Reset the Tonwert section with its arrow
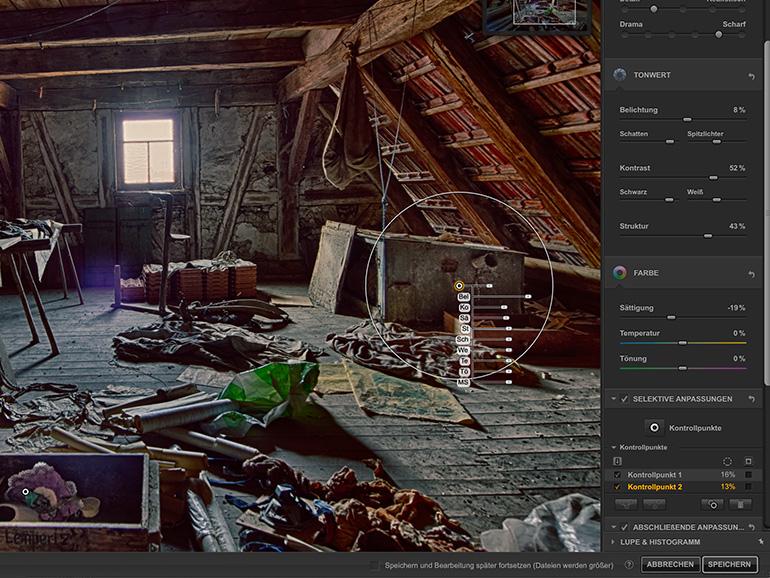Screen dimensions: 770x578 751,76
